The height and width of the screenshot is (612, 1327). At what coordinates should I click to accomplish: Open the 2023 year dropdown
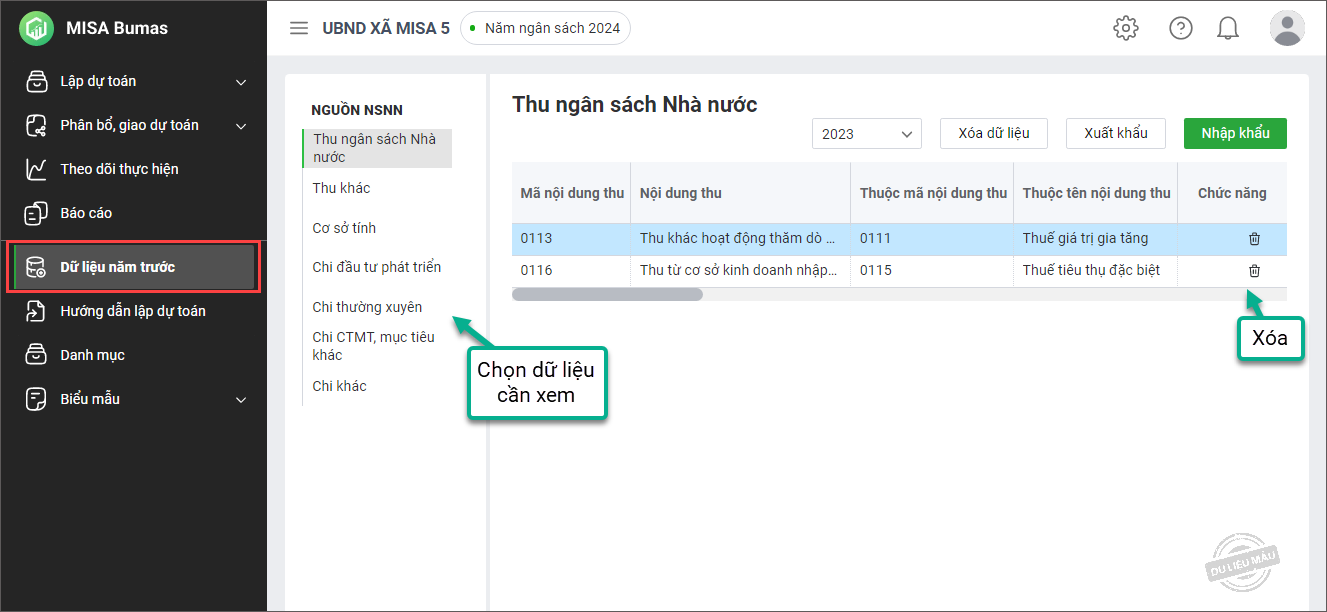[x=866, y=134]
